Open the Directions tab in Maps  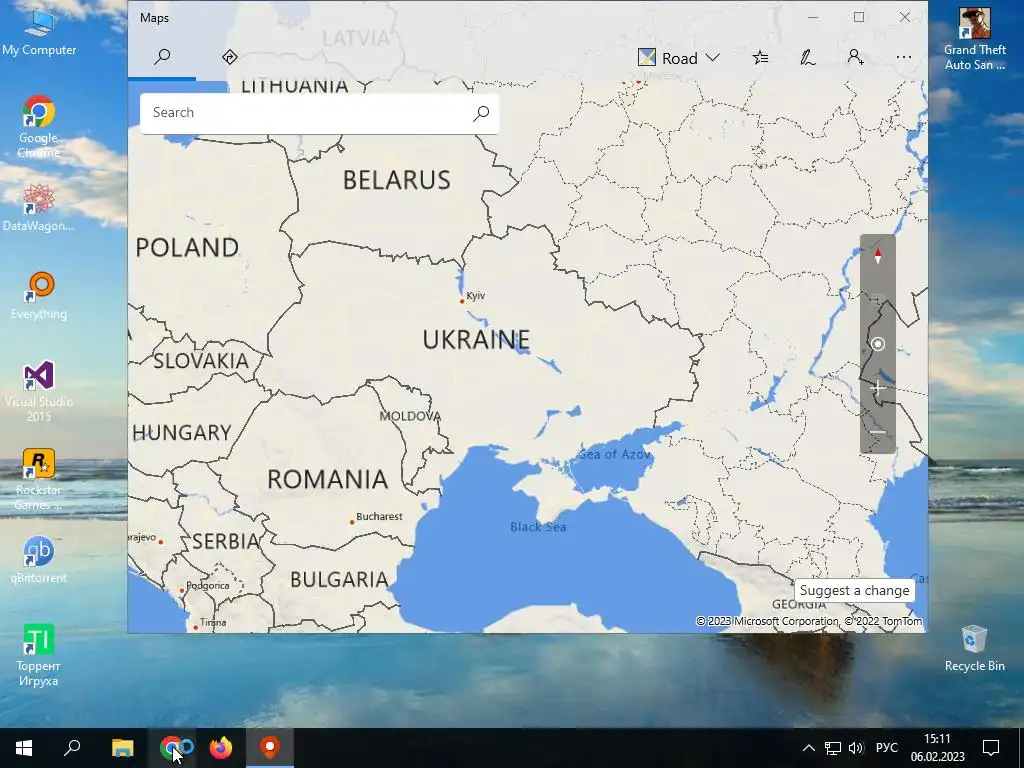pos(229,57)
